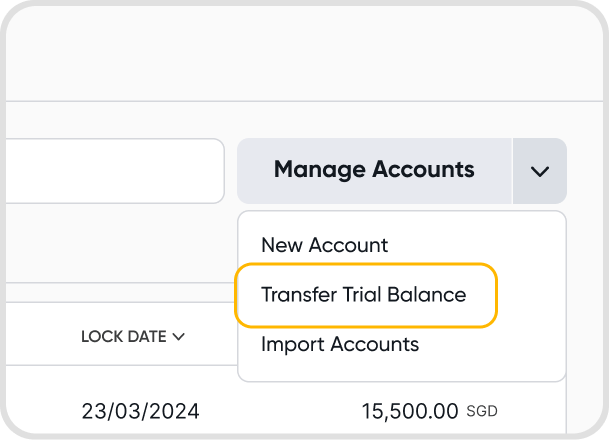
Task: Click the 15,500.00 balance amount
Action: tap(410, 411)
